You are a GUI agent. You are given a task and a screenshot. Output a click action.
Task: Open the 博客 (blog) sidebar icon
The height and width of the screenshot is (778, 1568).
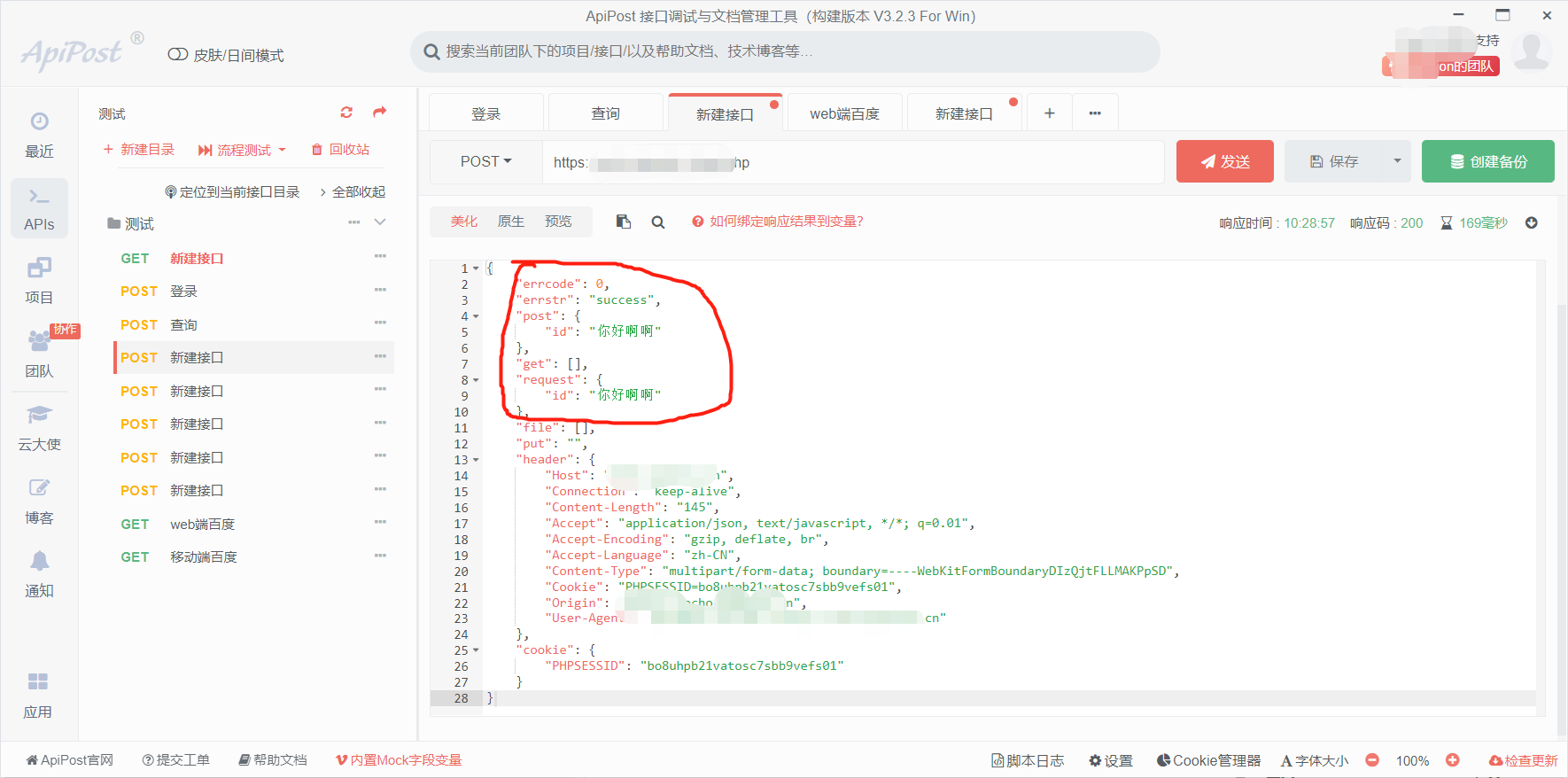coord(39,502)
